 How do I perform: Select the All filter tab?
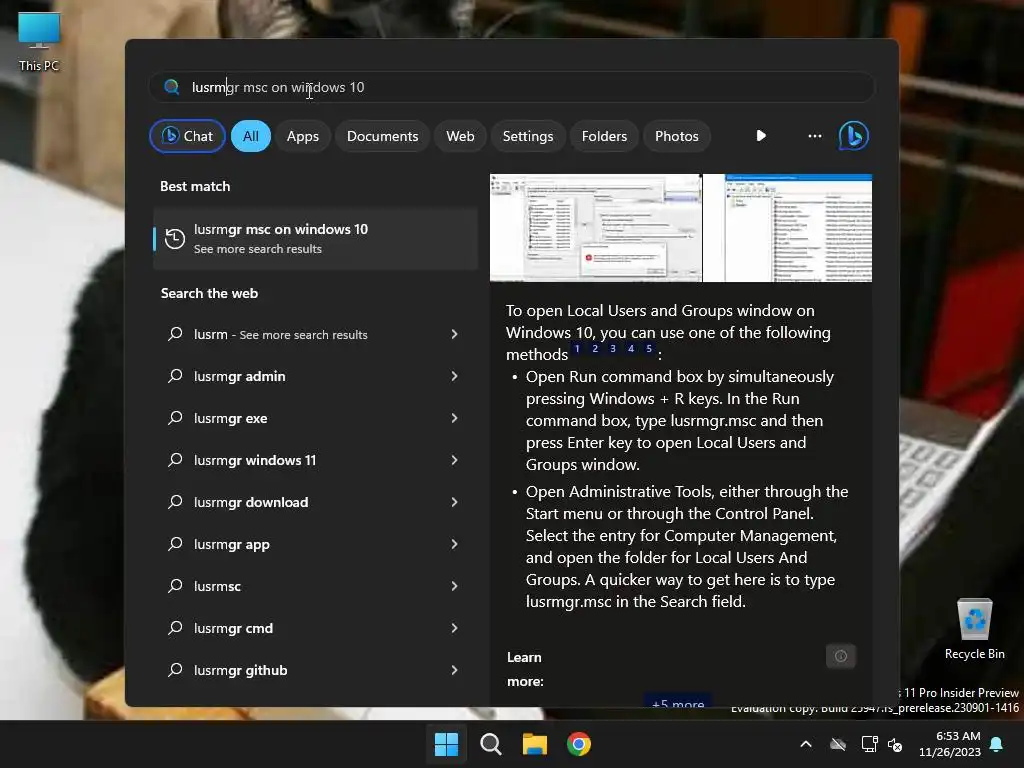[x=251, y=136]
